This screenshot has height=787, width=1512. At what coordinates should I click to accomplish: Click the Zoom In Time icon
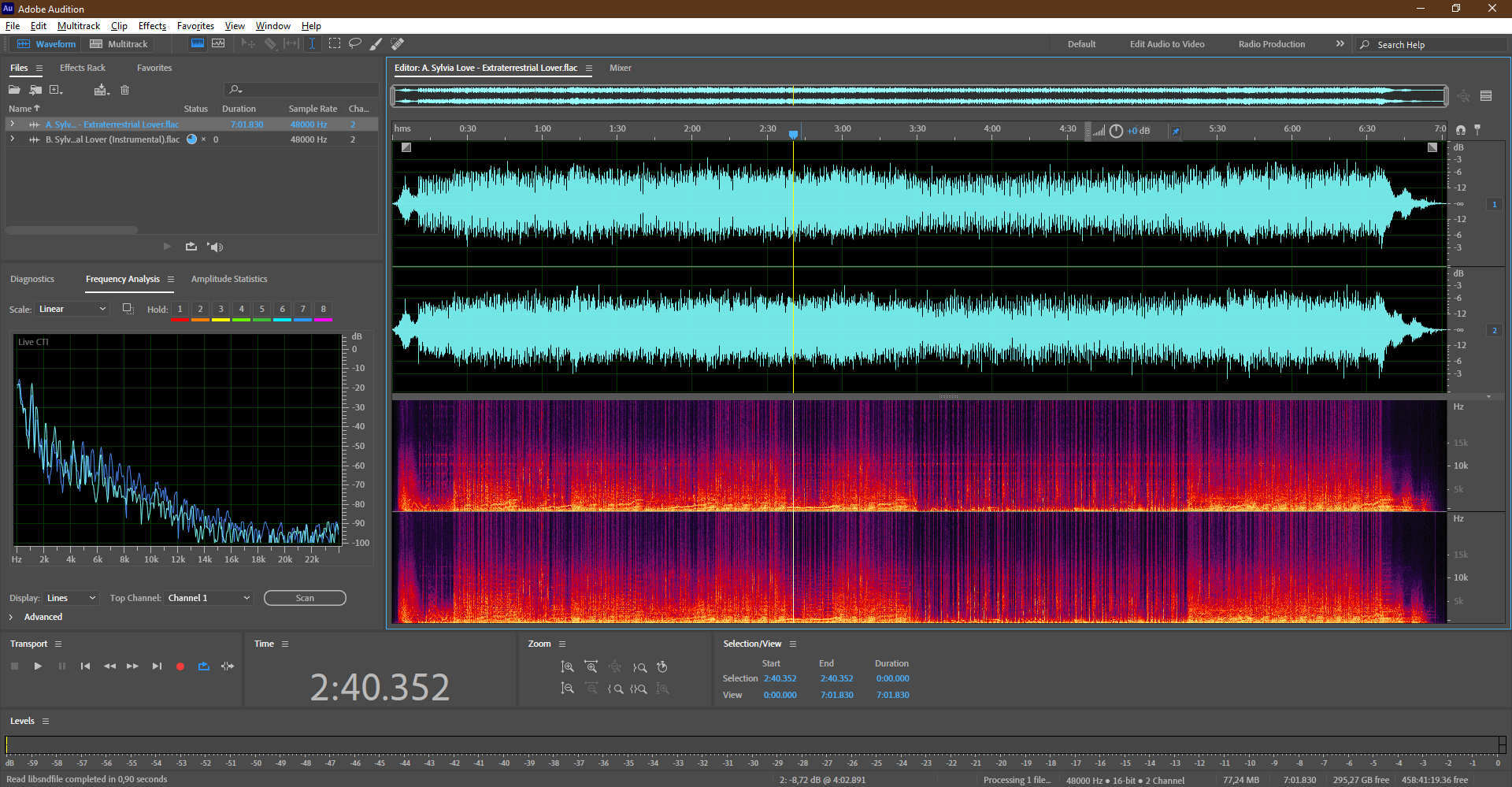tap(591, 667)
